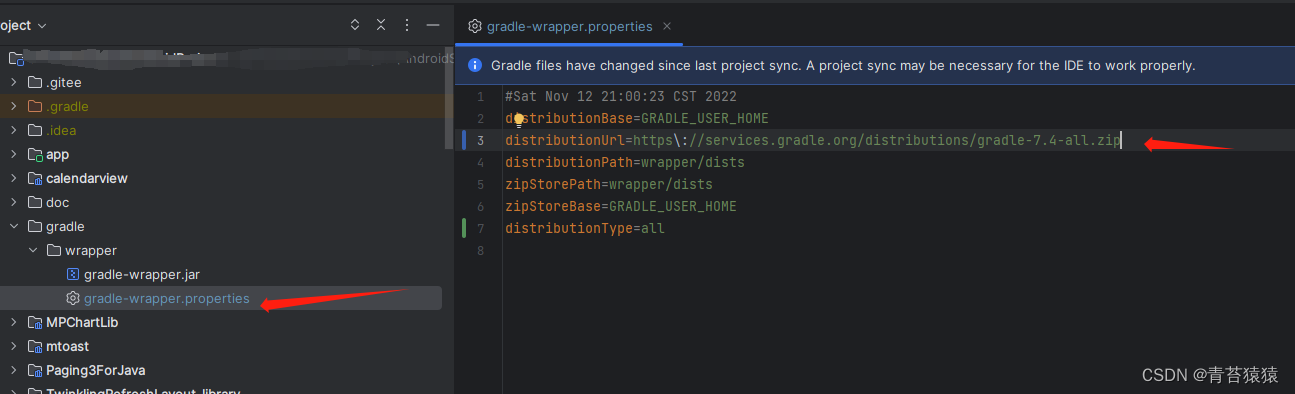Viewport: 1295px width, 394px height.
Task: Click the lightbulb quick-fix icon in editor
Action: pyautogui.click(x=520, y=119)
